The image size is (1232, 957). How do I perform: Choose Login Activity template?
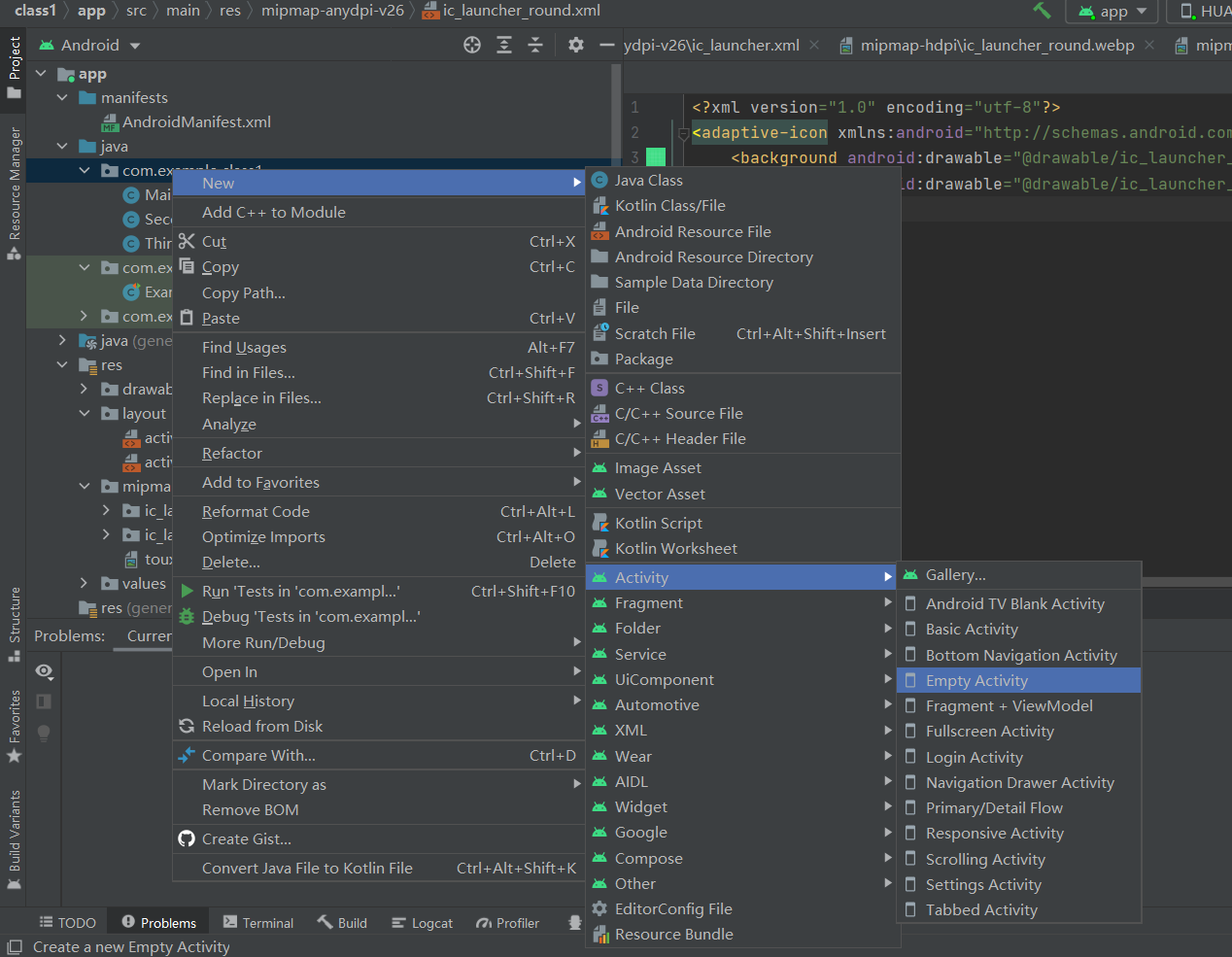pos(1018,758)
